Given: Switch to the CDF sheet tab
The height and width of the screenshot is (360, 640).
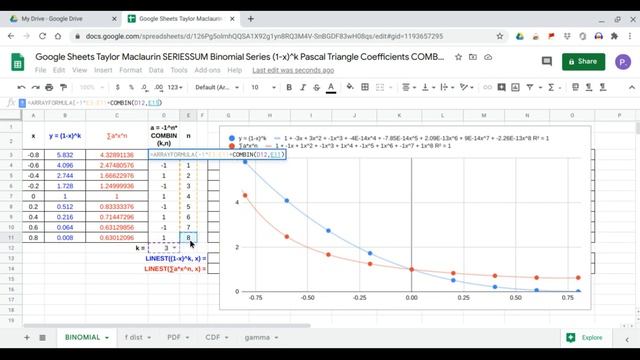Looking at the screenshot, I should click(217, 338).
